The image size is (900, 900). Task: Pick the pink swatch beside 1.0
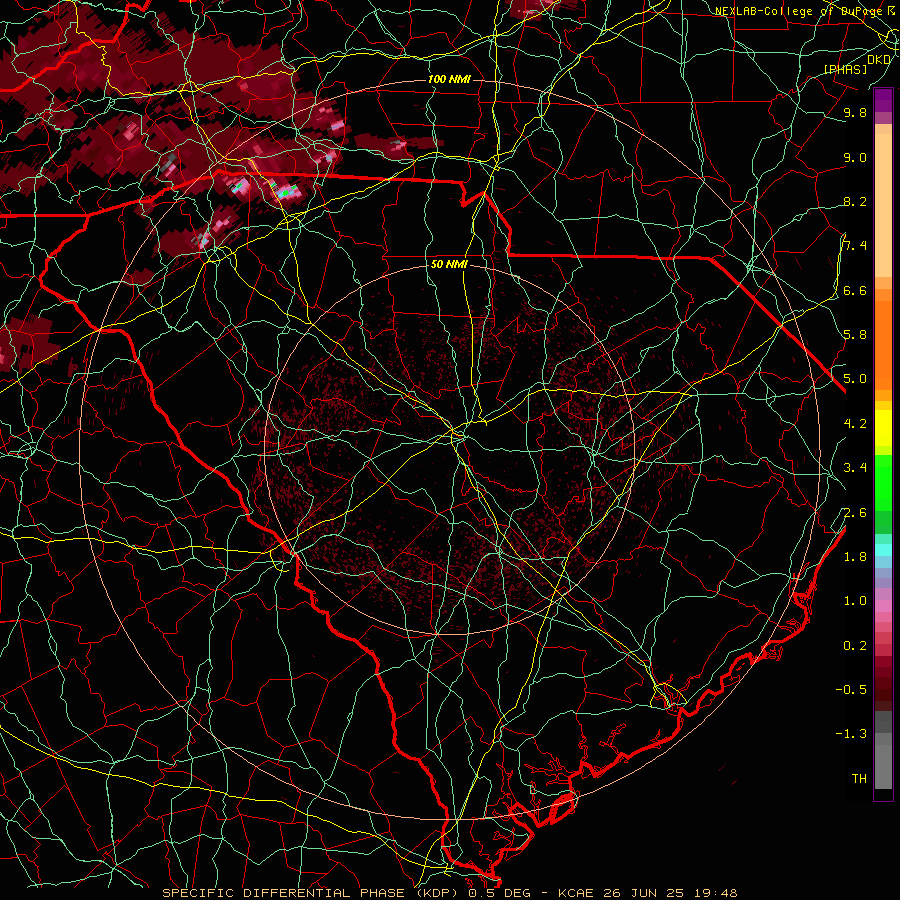883,606
